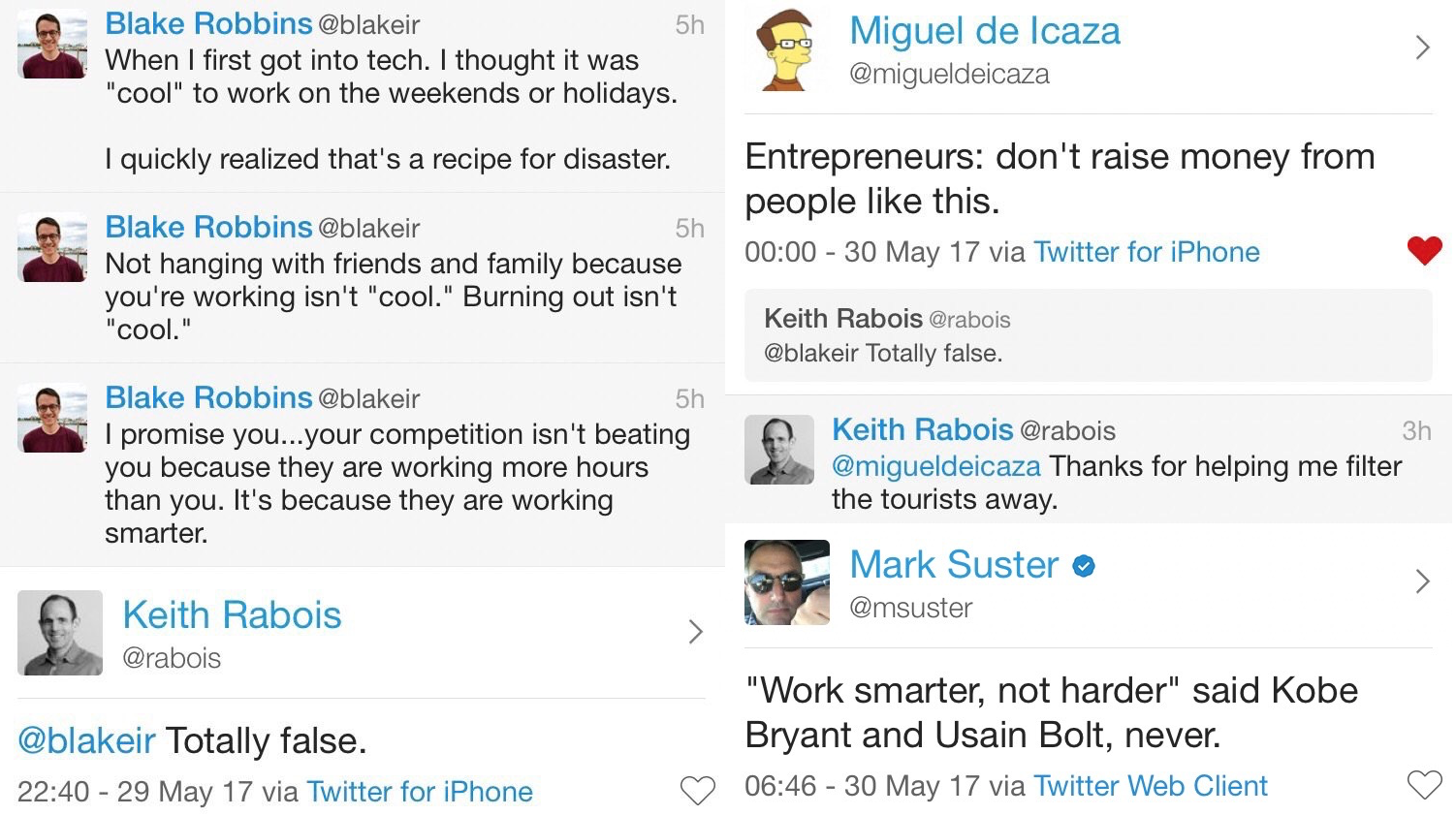1456x816 pixels.
Task: Unlike Miguel de Icaza's tweet with red heart
Action: point(1424,250)
